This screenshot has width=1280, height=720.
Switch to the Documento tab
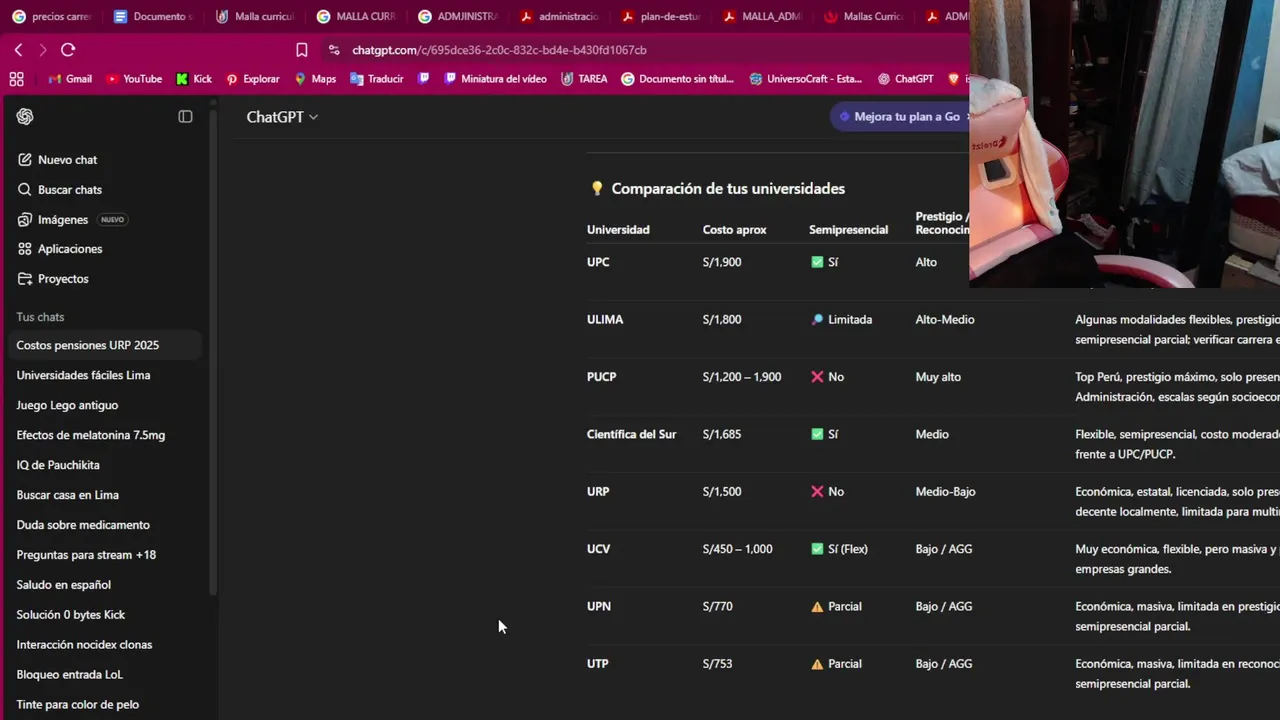(x=153, y=16)
